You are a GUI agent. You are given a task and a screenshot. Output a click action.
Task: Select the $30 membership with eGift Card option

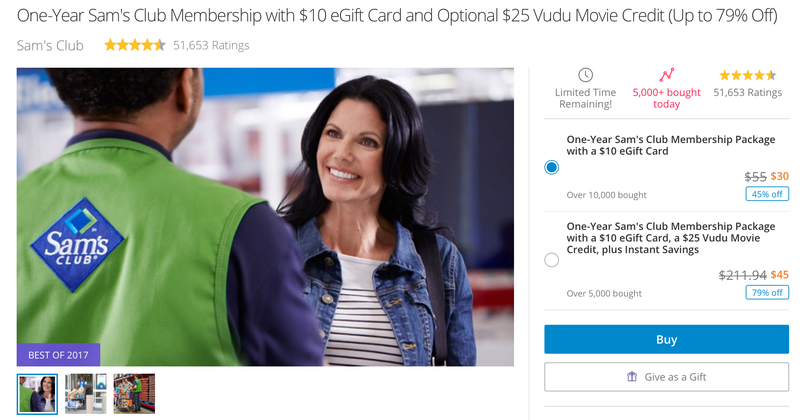pos(551,167)
